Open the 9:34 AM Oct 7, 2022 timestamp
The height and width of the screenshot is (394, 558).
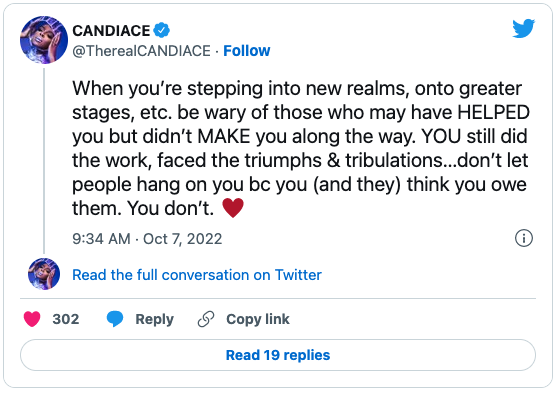tap(147, 239)
